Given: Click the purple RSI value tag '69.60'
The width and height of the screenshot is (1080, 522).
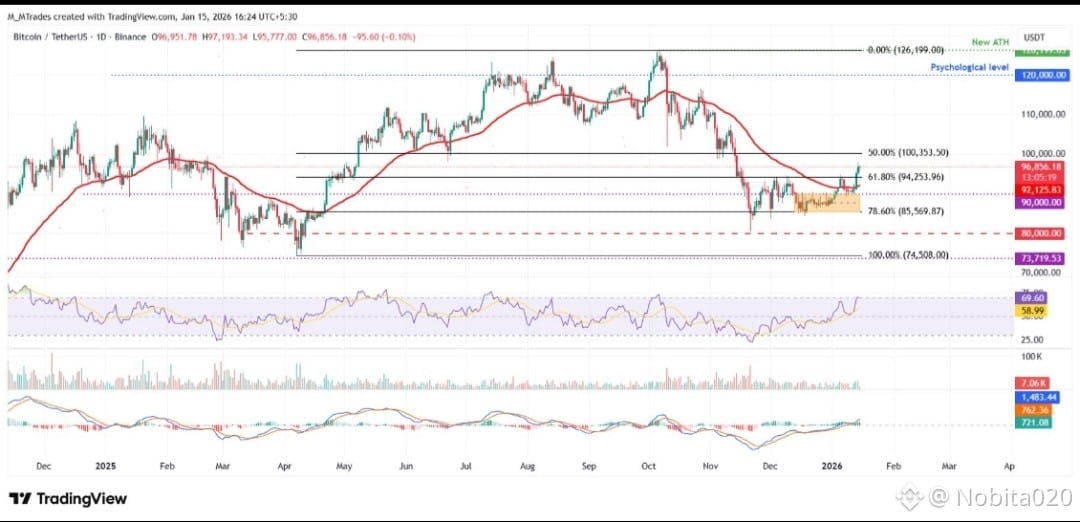Looking at the screenshot, I should coord(1031,298).
